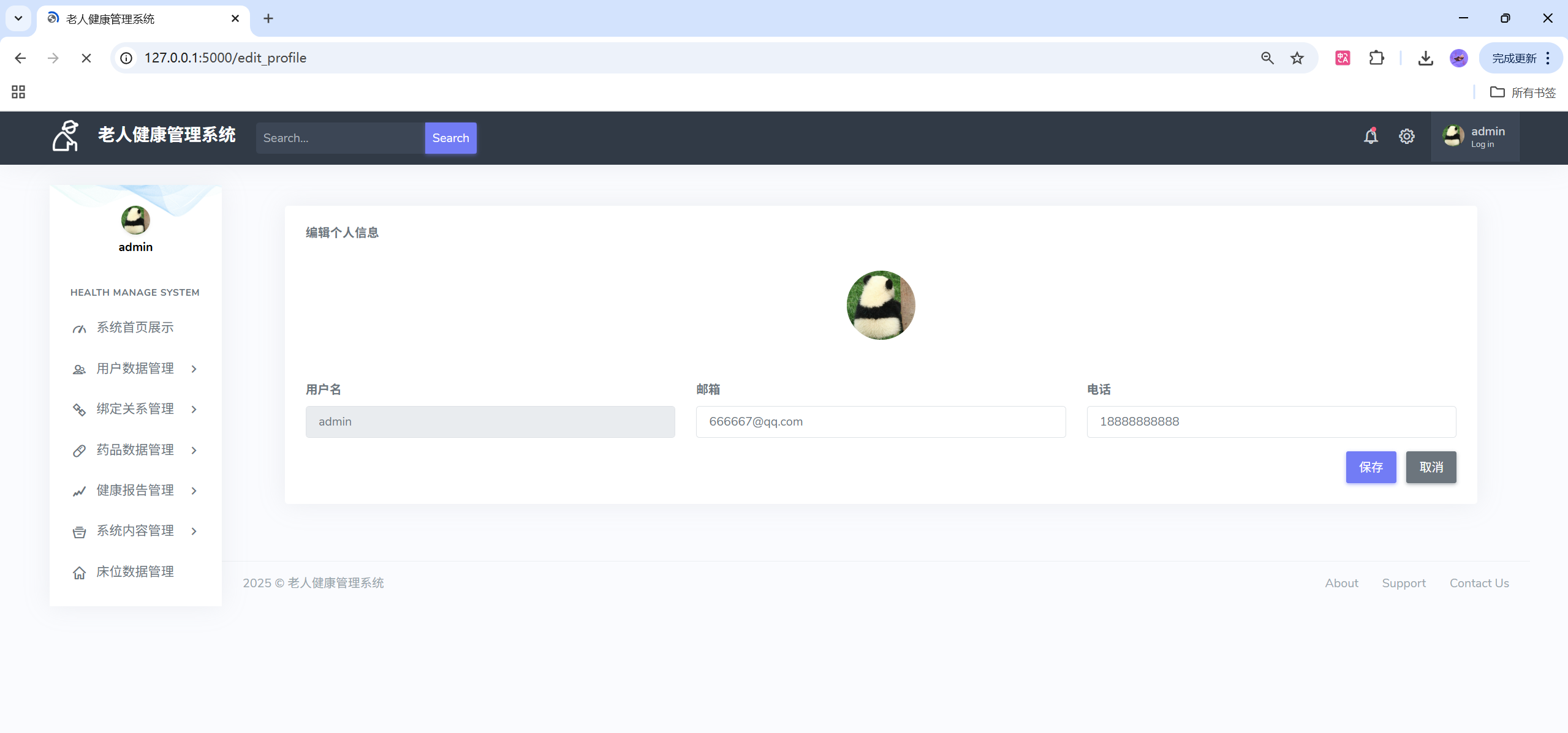This screenshot has width=1568, height=733.
Task: Click the 邮箱 email input field
Action: [x=881, y=421]
